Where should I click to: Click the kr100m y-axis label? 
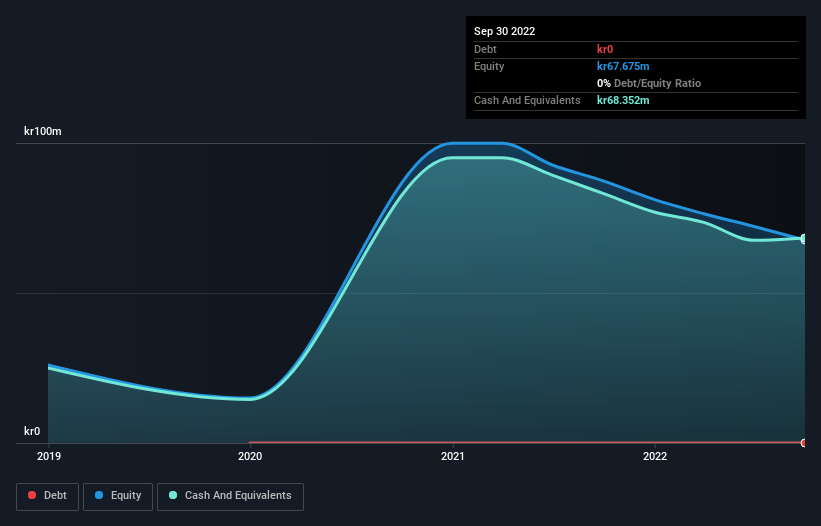coord(42,131)
